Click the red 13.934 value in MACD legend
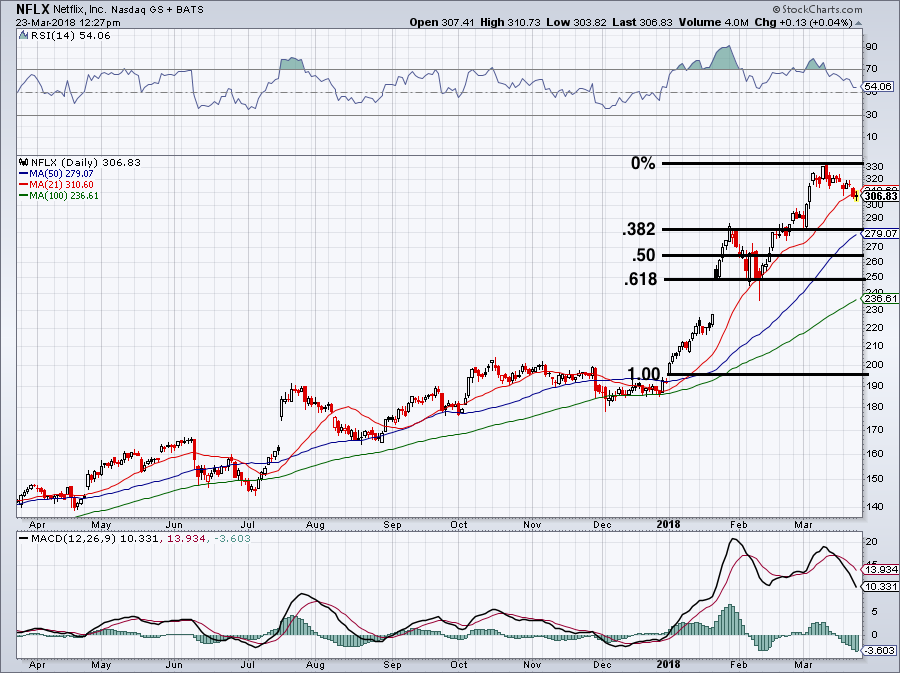The width and height of the screenshot is (900, 673). point(185,539)
